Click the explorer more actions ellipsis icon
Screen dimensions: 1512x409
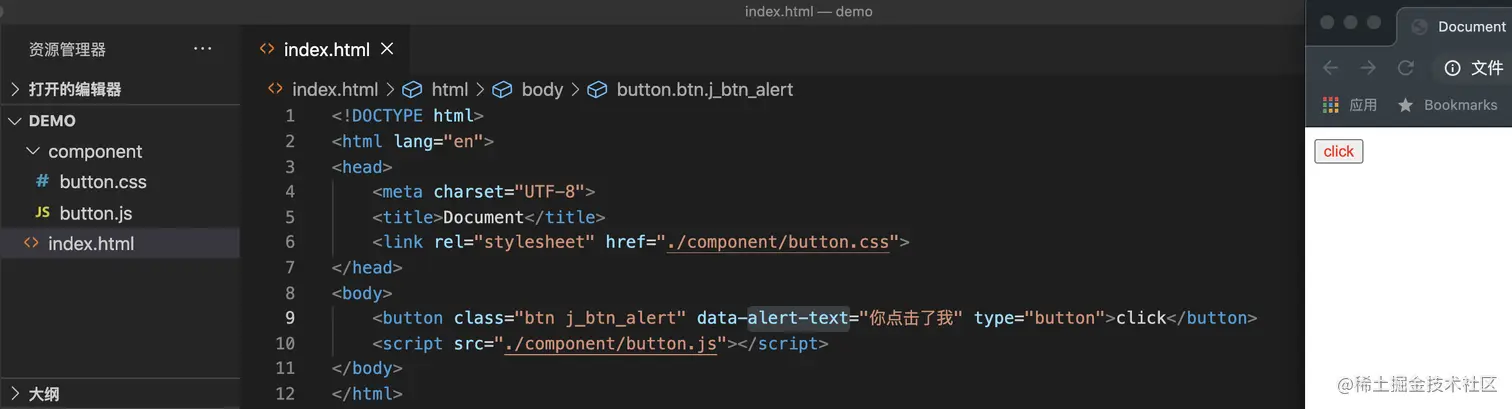pos(203,49)
